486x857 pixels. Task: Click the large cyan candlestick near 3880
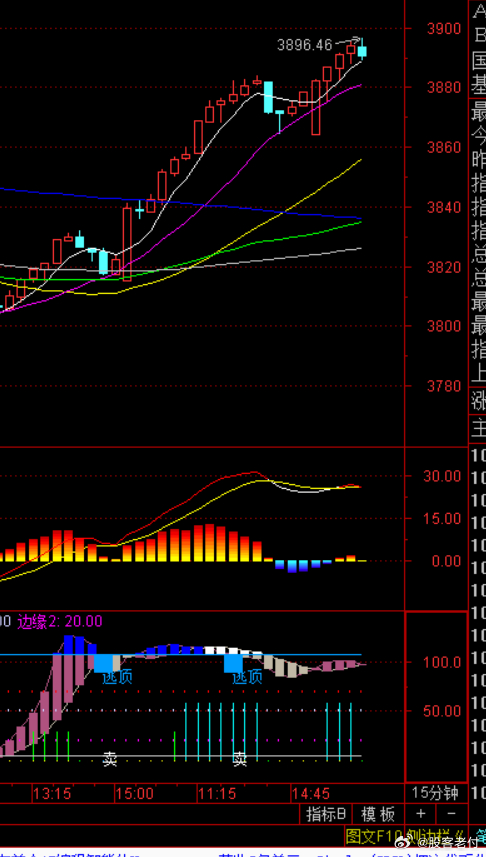pyautogui.click(x=268, y=97)
